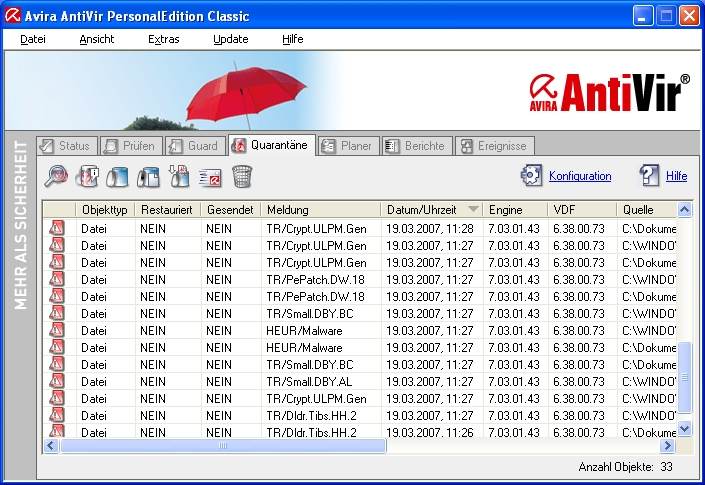
Task: Click the restore-to-location icon with document
Action: coord(148,177)
